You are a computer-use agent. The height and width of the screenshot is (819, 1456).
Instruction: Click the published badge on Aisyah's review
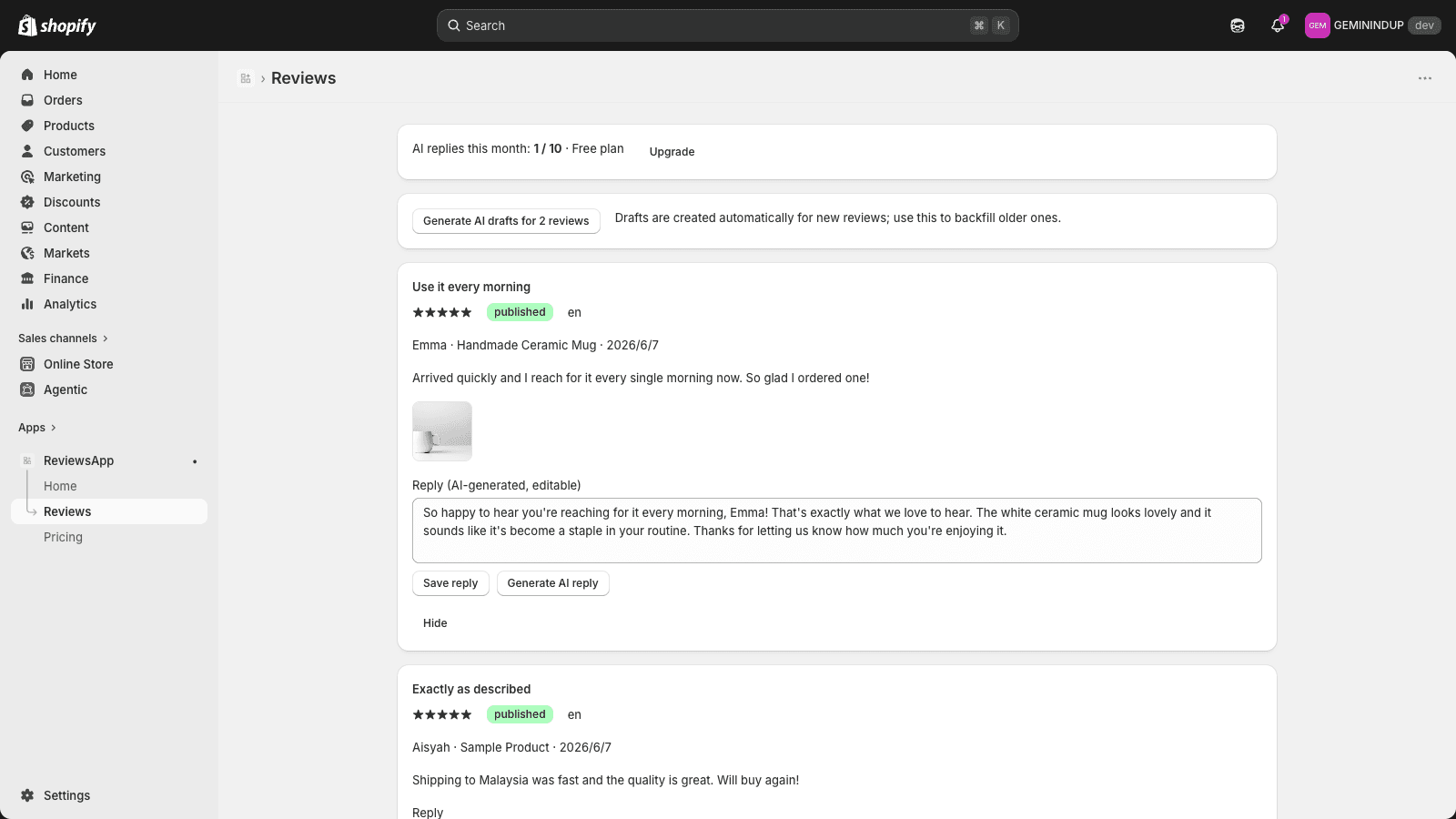click(520, 714)
